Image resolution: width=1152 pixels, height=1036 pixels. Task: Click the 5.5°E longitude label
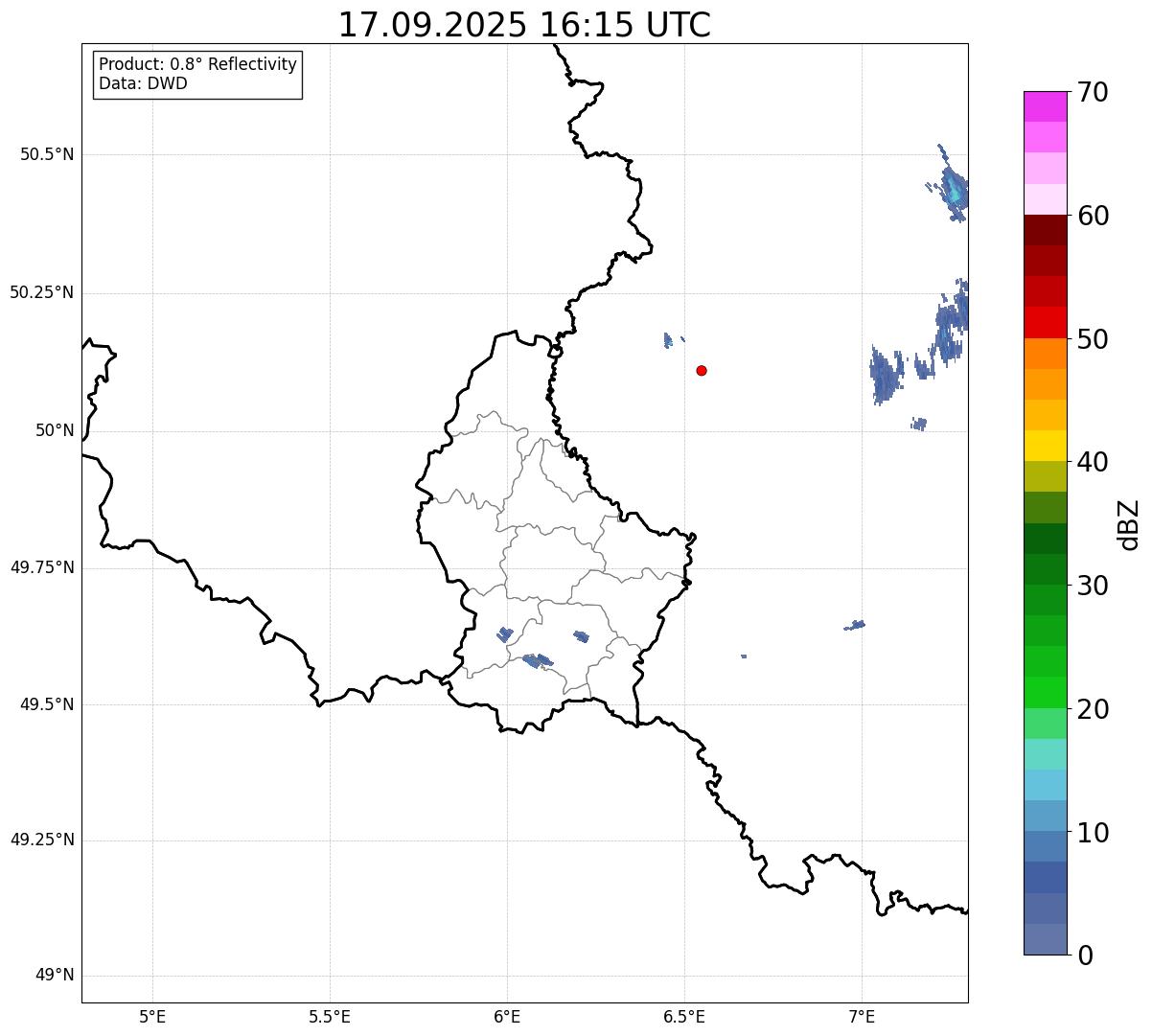(x=330, y=1016)
